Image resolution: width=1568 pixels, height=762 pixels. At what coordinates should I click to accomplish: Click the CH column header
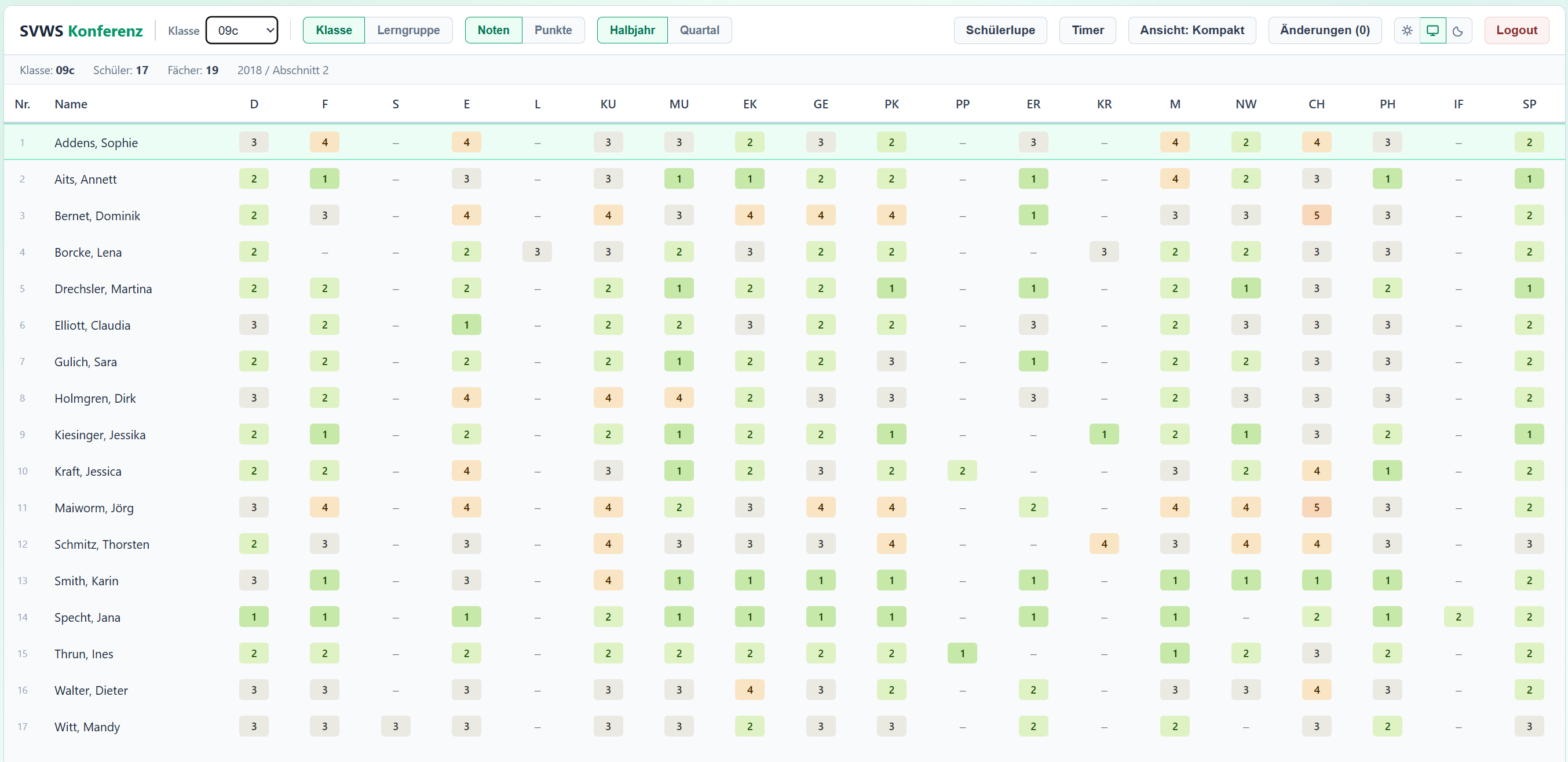(1316, 104)
